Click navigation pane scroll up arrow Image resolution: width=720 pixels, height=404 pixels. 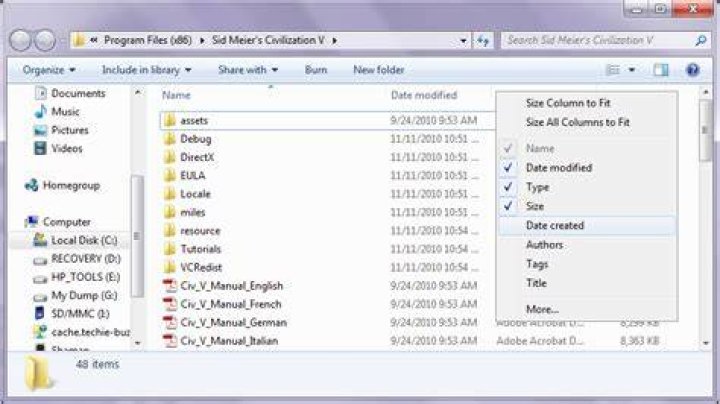tap(137, 93)
